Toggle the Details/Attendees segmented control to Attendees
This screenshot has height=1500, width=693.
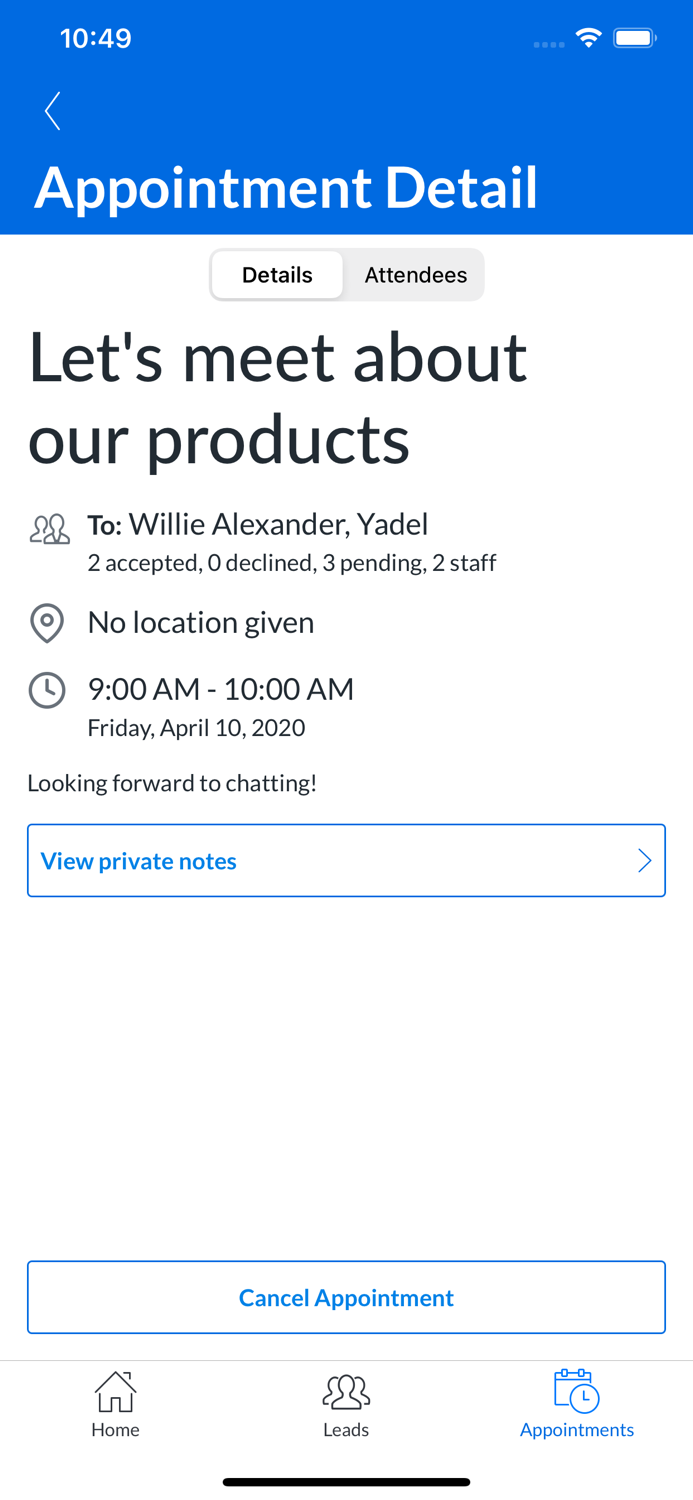tap(415, 274)
